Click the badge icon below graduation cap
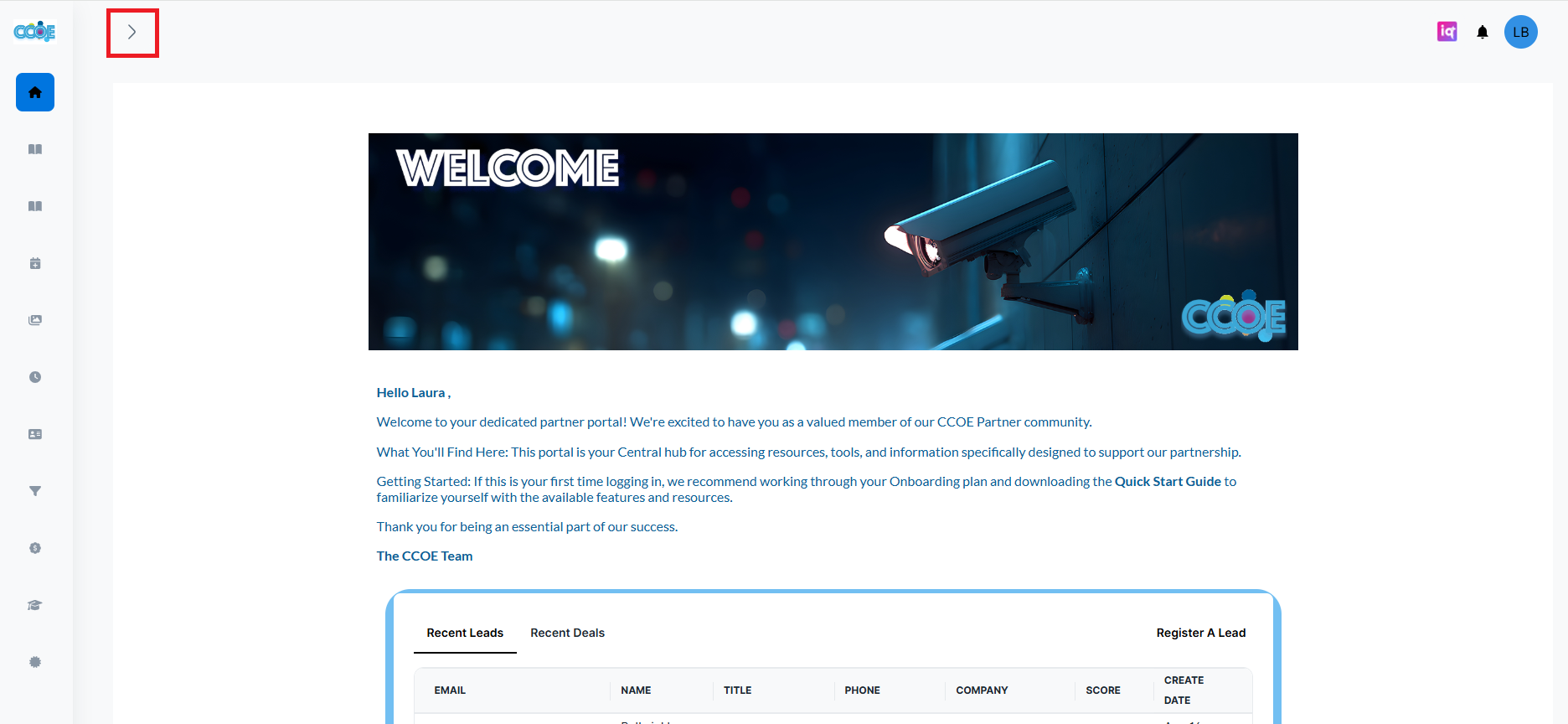 pos(35,662)
